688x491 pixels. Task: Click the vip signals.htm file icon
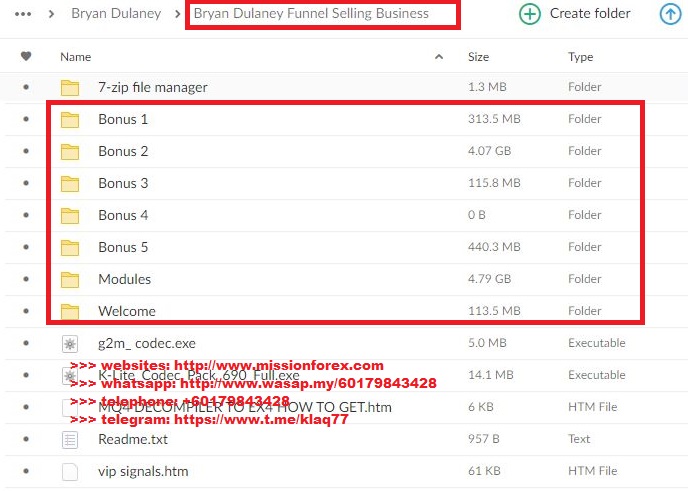70,472
